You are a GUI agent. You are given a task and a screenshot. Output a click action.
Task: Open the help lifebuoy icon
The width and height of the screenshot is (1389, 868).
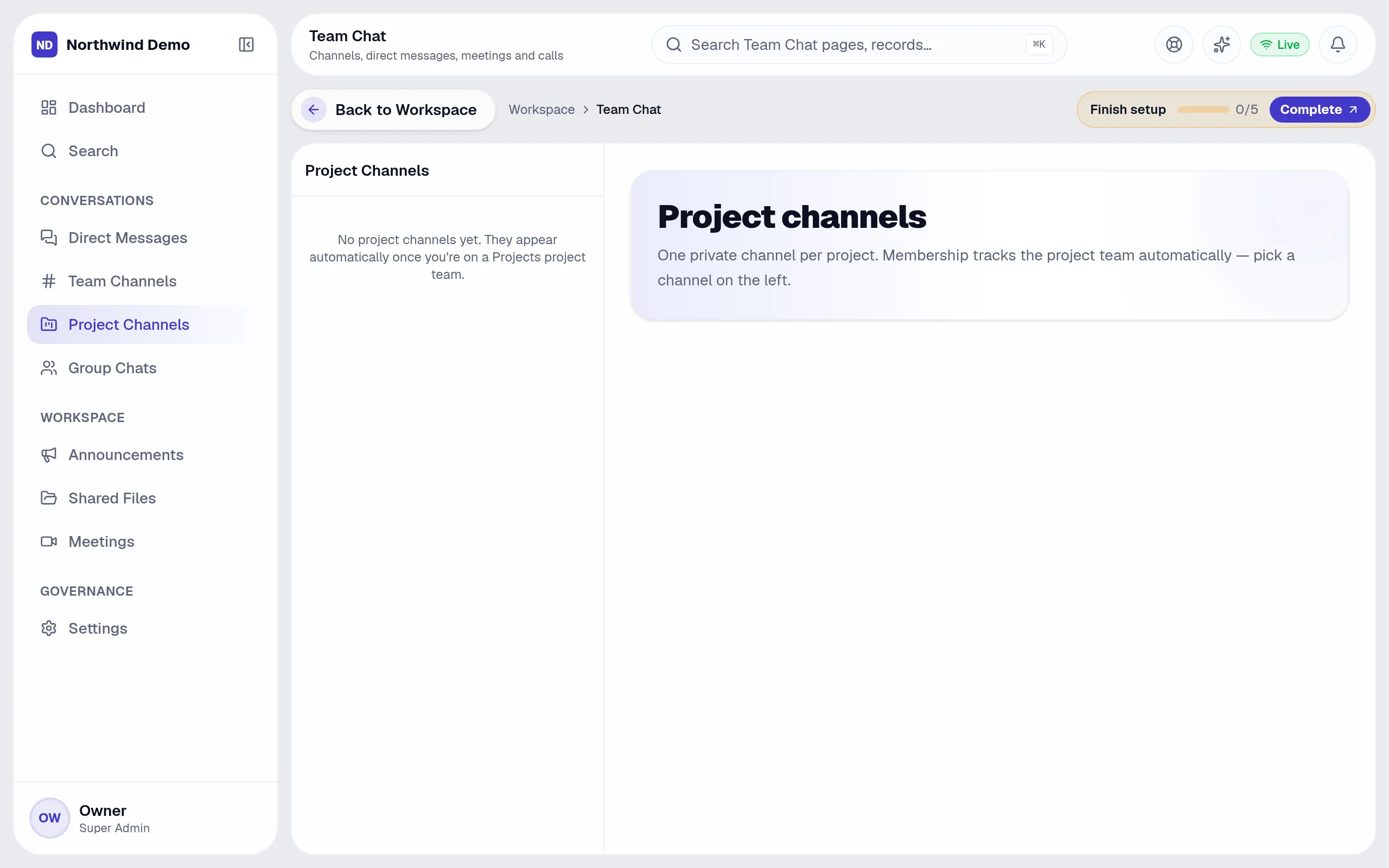(x=1174, y=45)
